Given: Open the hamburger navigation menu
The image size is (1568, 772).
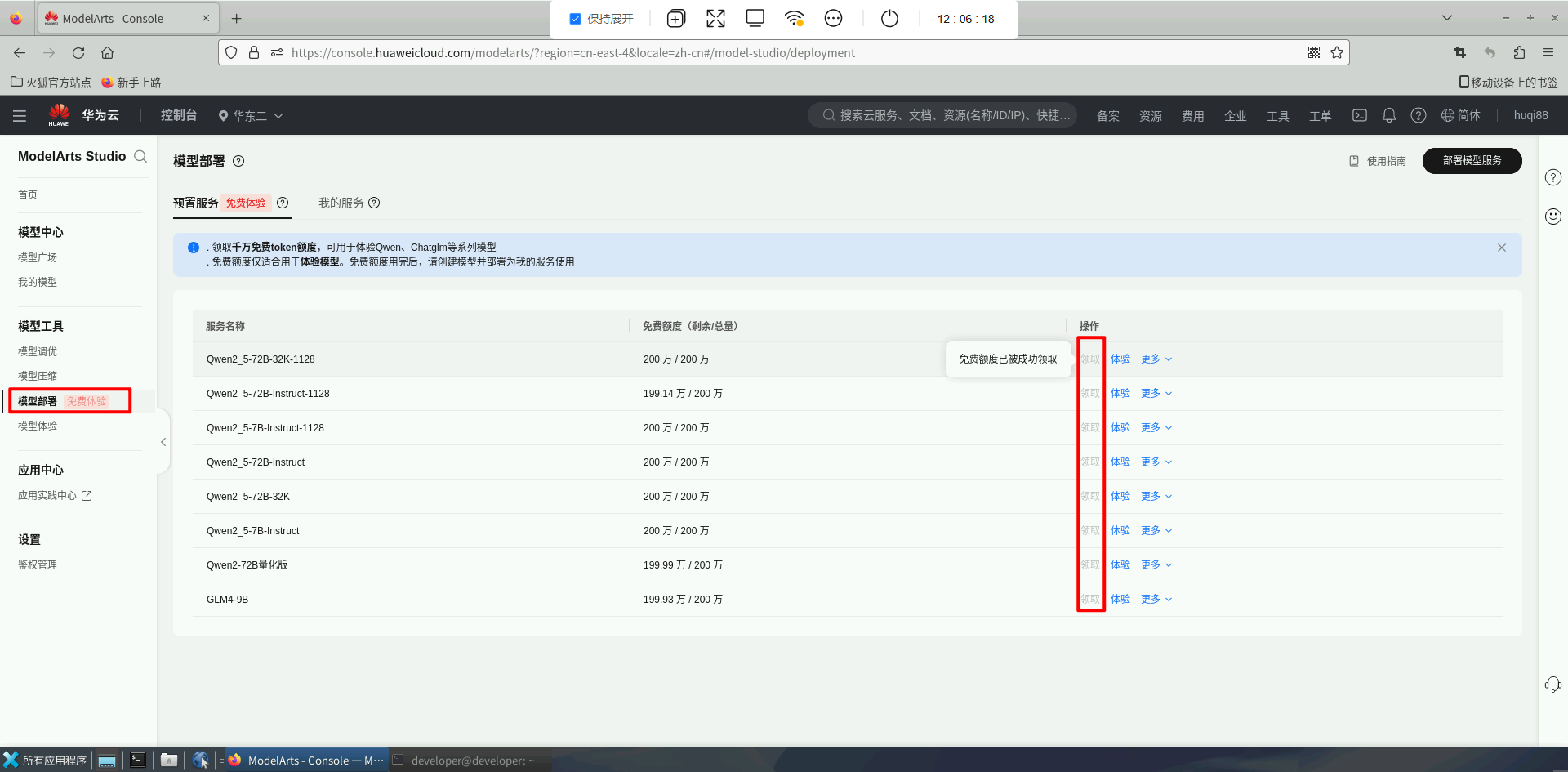Looking at the screenshot, I should pos(20,116).
